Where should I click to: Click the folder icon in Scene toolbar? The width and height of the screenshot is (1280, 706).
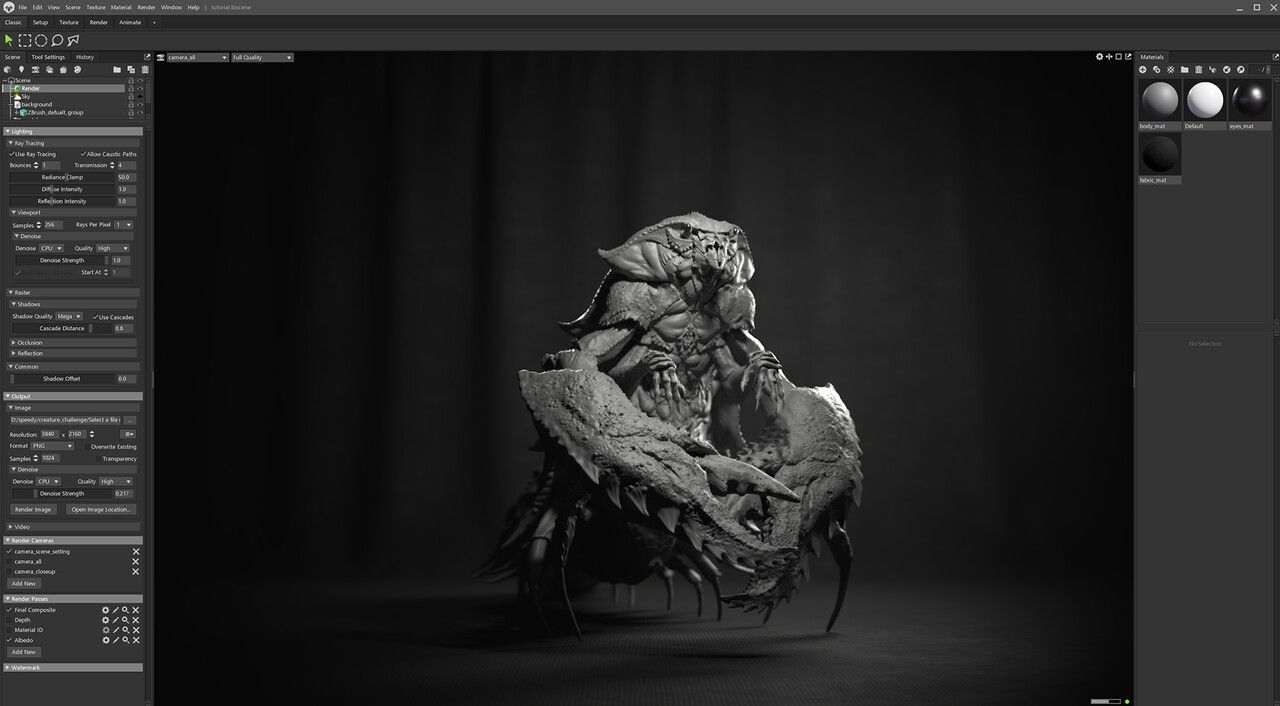(x=117, y=70)
